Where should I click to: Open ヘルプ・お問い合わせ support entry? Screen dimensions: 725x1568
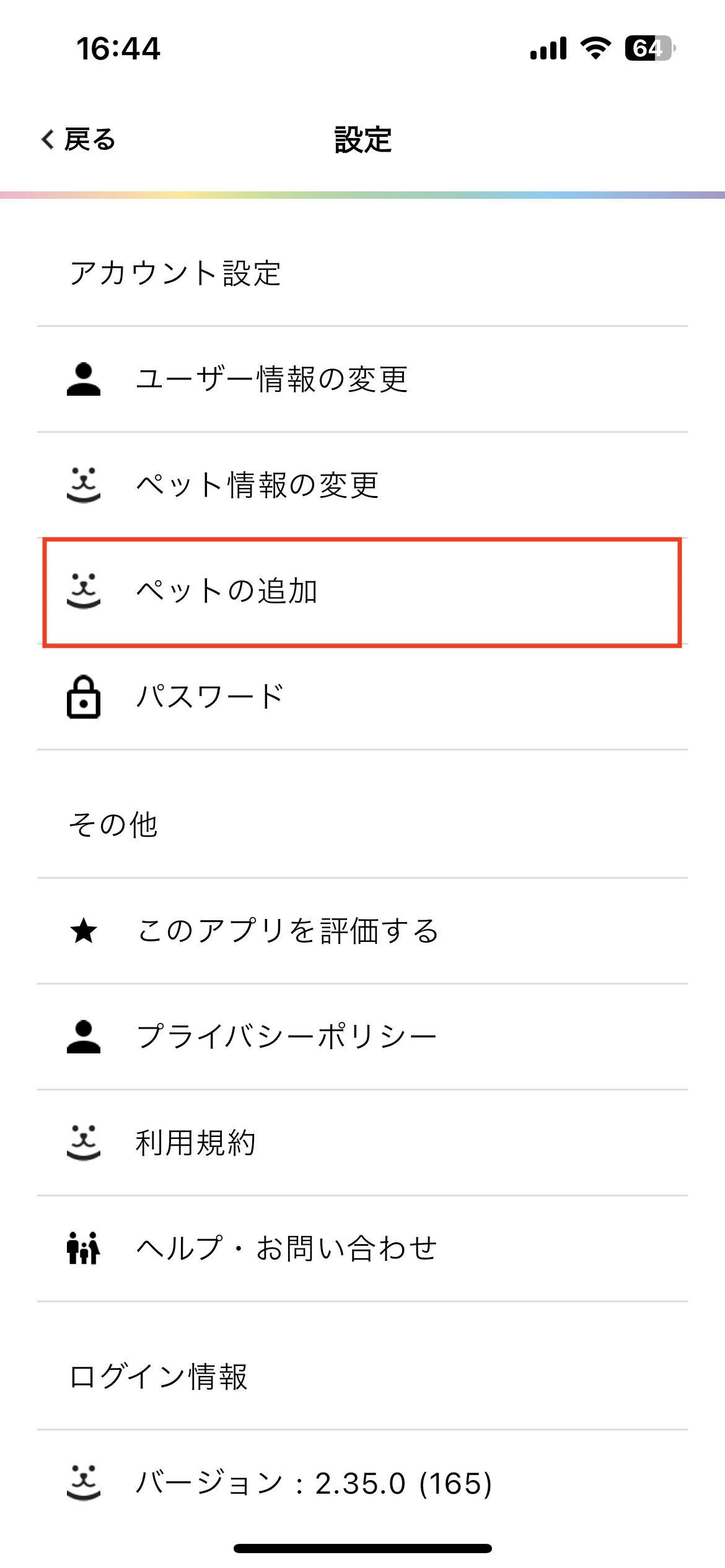(x=287, y=1248)
